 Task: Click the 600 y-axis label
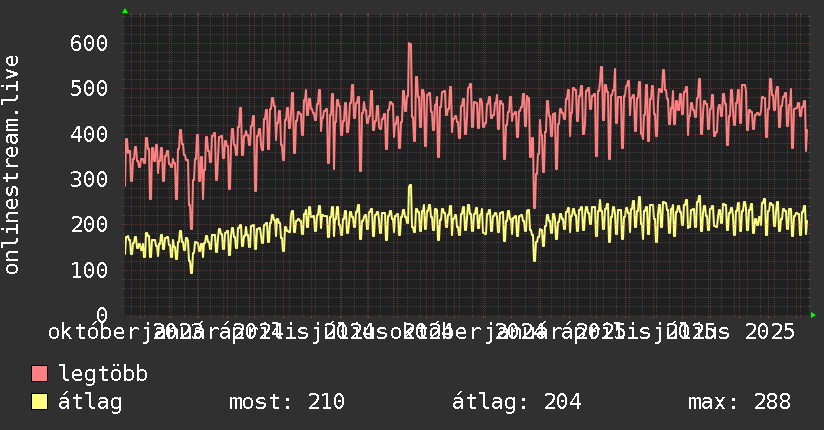89,43
